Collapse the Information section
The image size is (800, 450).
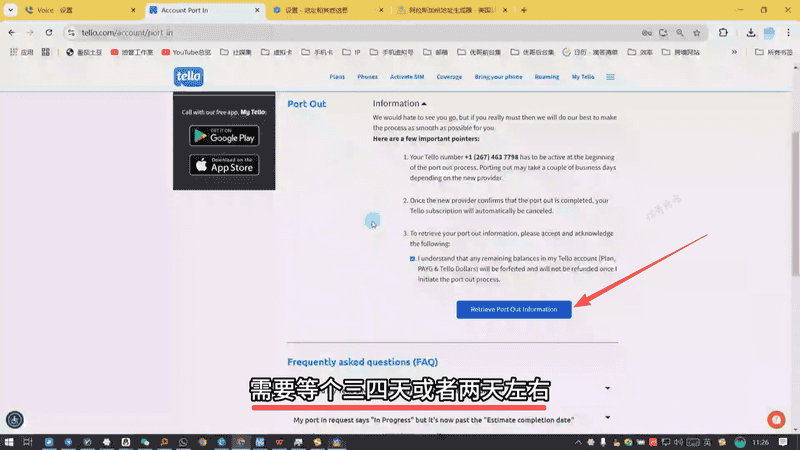click(399, 104)
